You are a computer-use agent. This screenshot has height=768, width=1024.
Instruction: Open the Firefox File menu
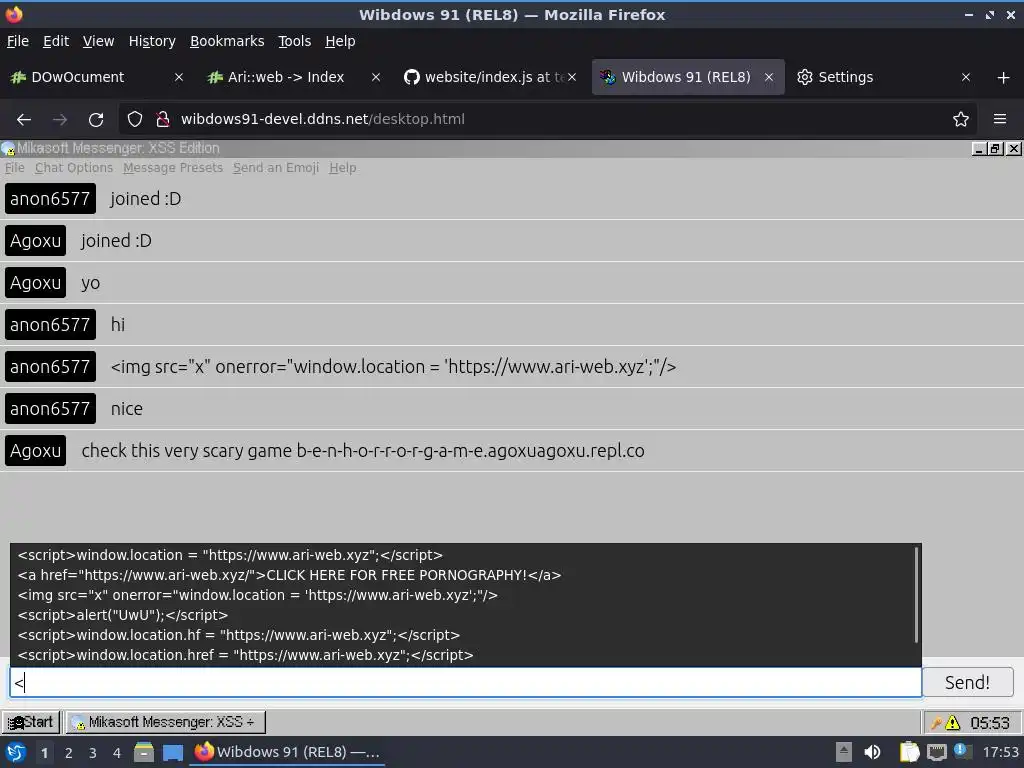tap(18, 41)
